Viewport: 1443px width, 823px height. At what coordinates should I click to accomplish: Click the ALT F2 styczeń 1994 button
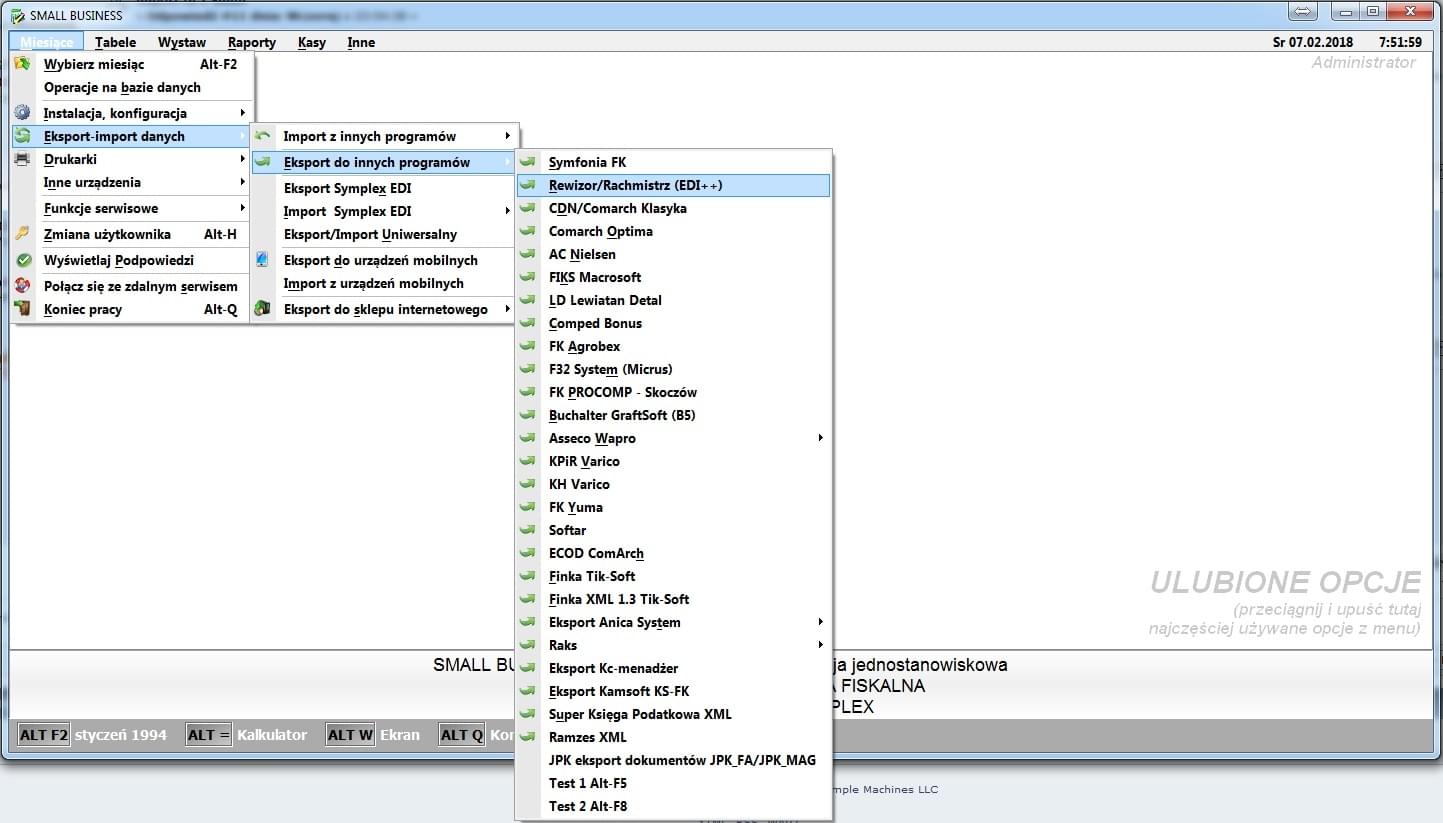click(x=92, y=735)
